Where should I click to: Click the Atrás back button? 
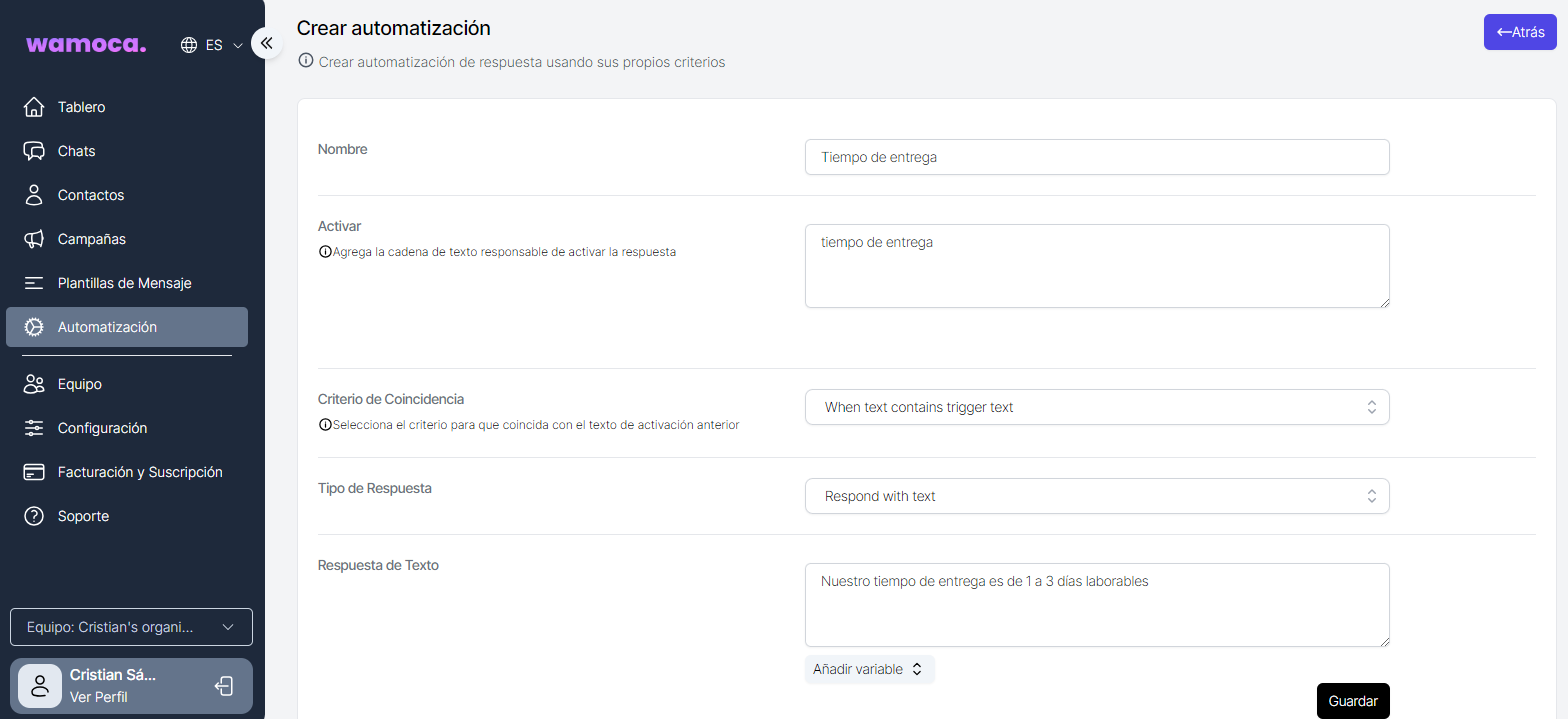1520,32
